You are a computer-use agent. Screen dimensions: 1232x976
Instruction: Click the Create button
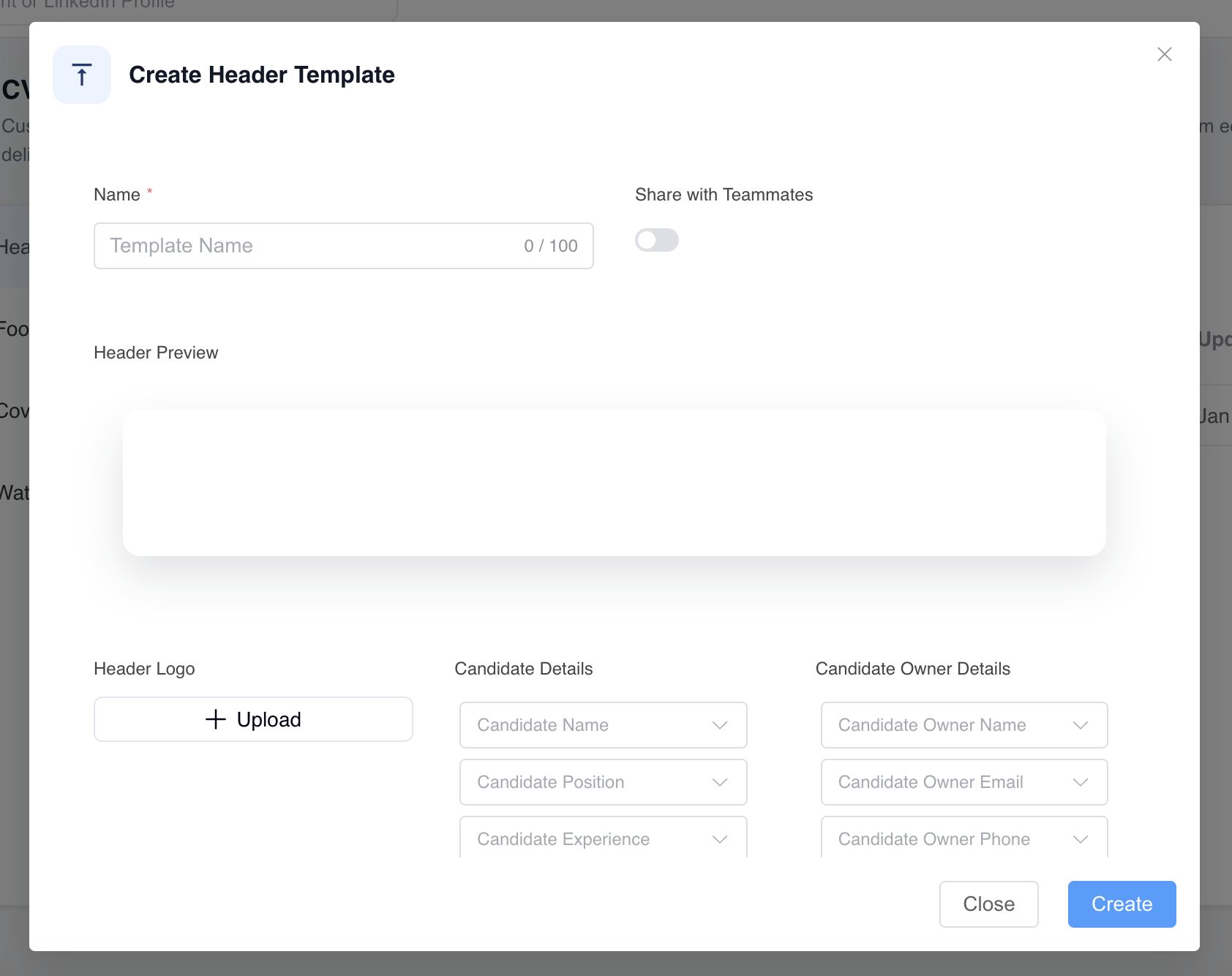[1122, 904]
